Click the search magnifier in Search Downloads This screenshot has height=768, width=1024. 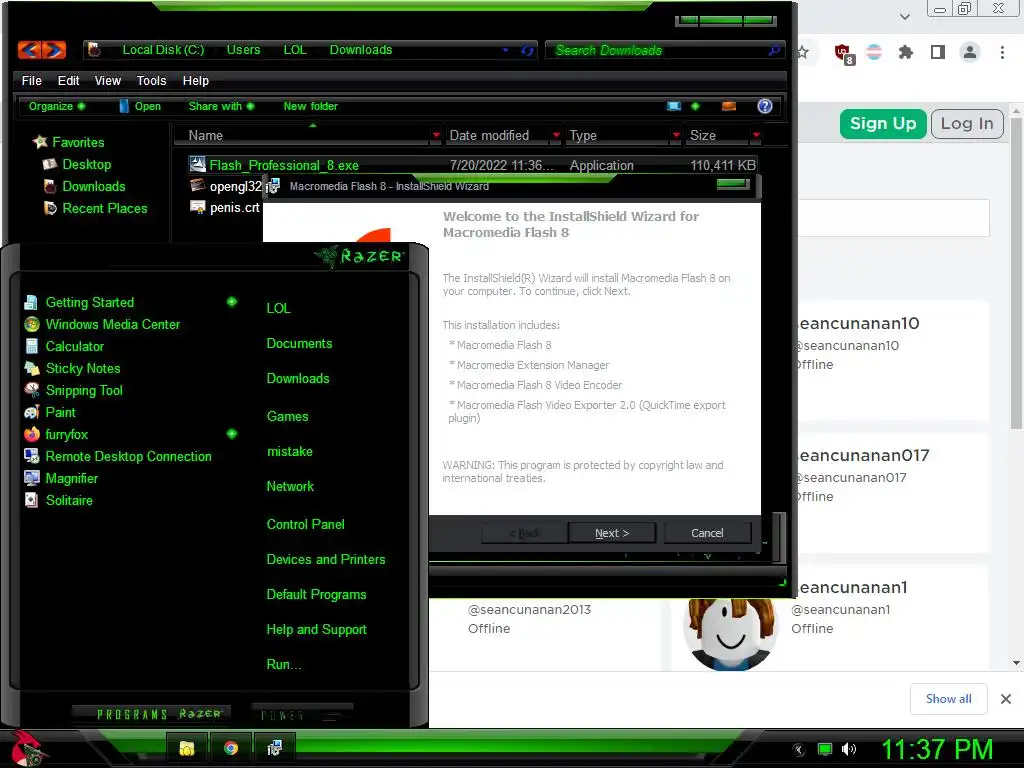(x=774, y=50)
